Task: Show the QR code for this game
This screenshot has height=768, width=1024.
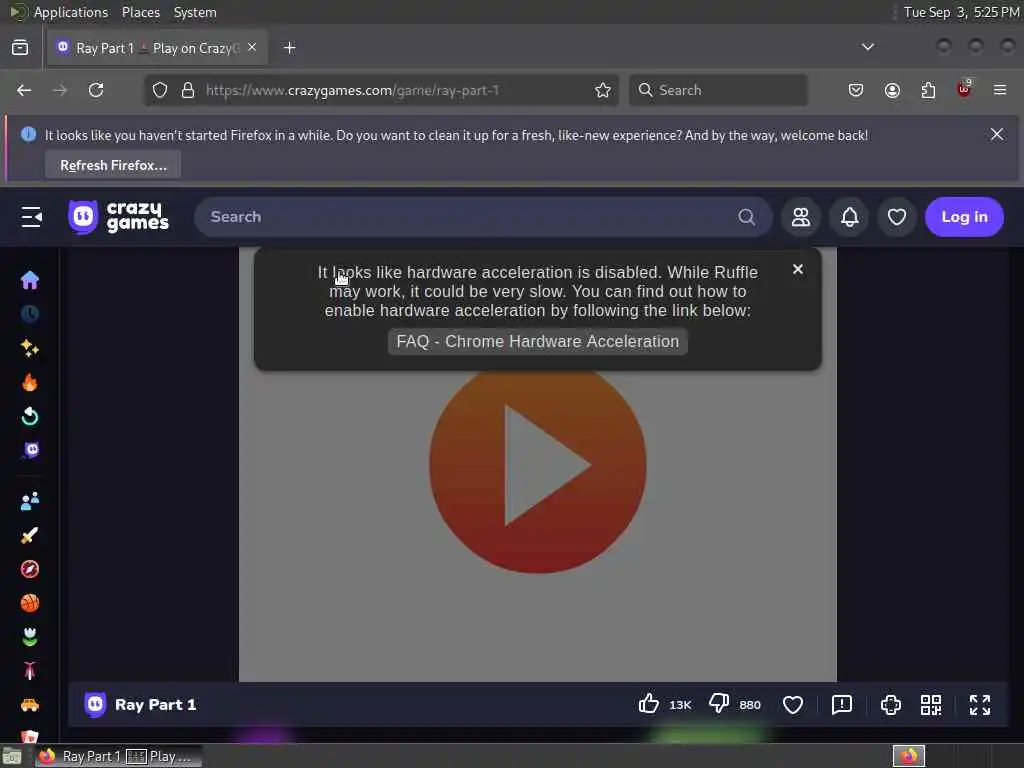Action: point(931,705)
